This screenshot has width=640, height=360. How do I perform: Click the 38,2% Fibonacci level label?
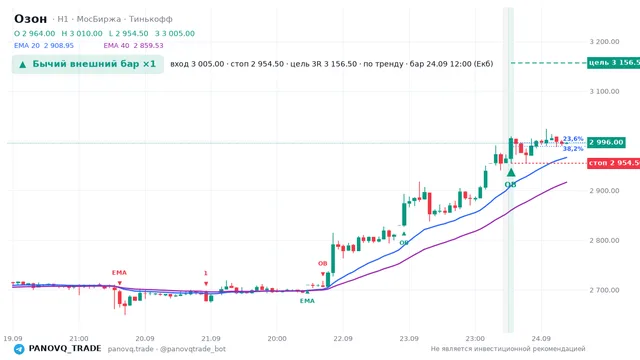(573, 149)
